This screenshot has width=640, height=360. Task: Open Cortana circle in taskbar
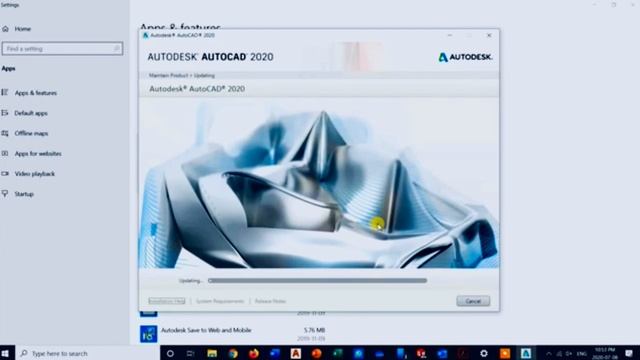click(x=170, y=353)
